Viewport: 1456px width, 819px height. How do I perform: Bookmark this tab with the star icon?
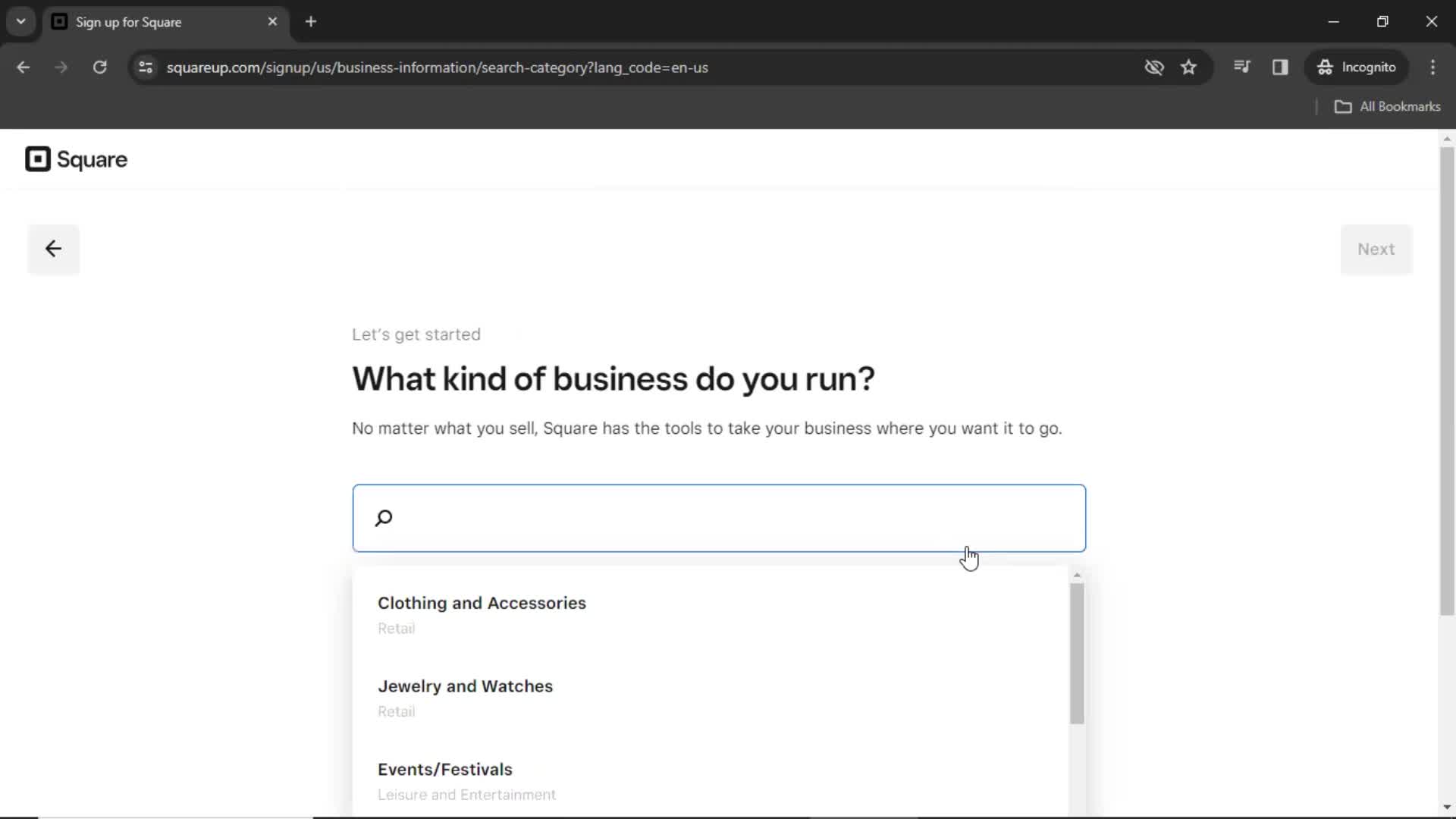click(x=1188, y=67)
